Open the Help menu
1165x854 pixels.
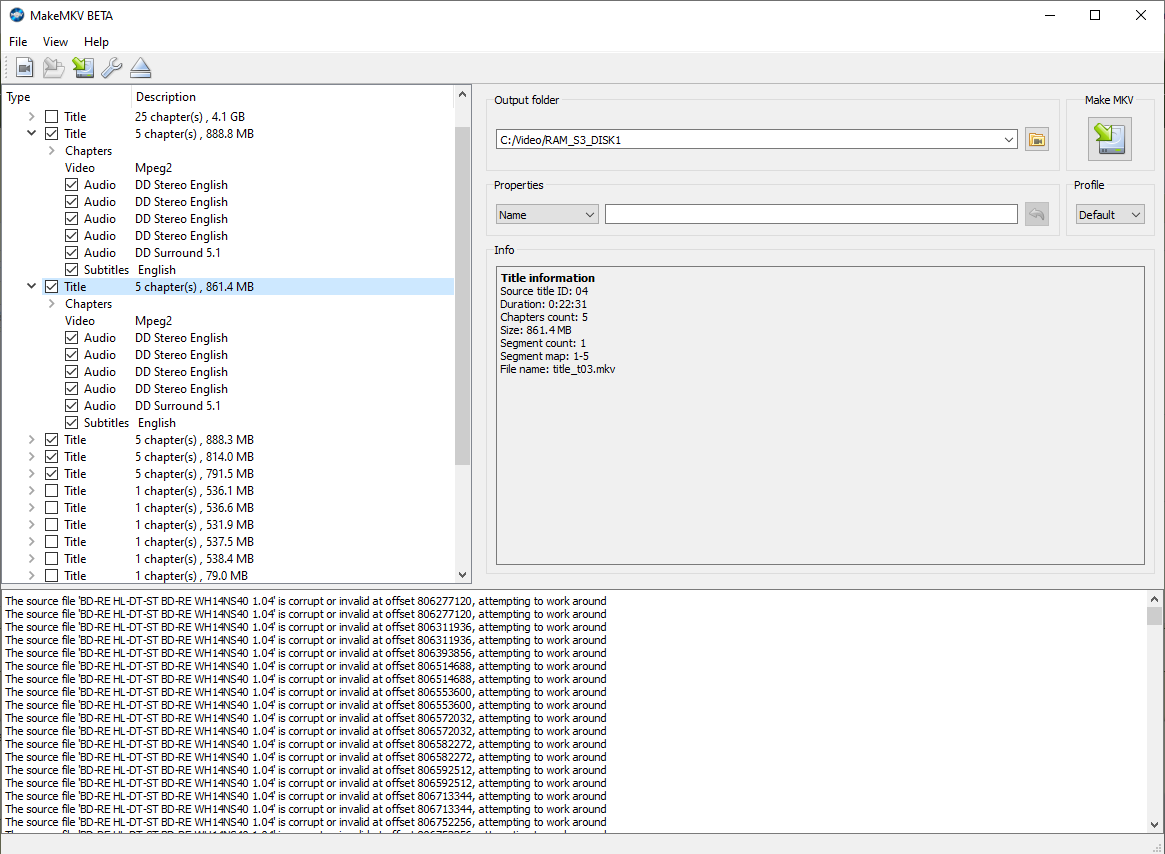96,42
